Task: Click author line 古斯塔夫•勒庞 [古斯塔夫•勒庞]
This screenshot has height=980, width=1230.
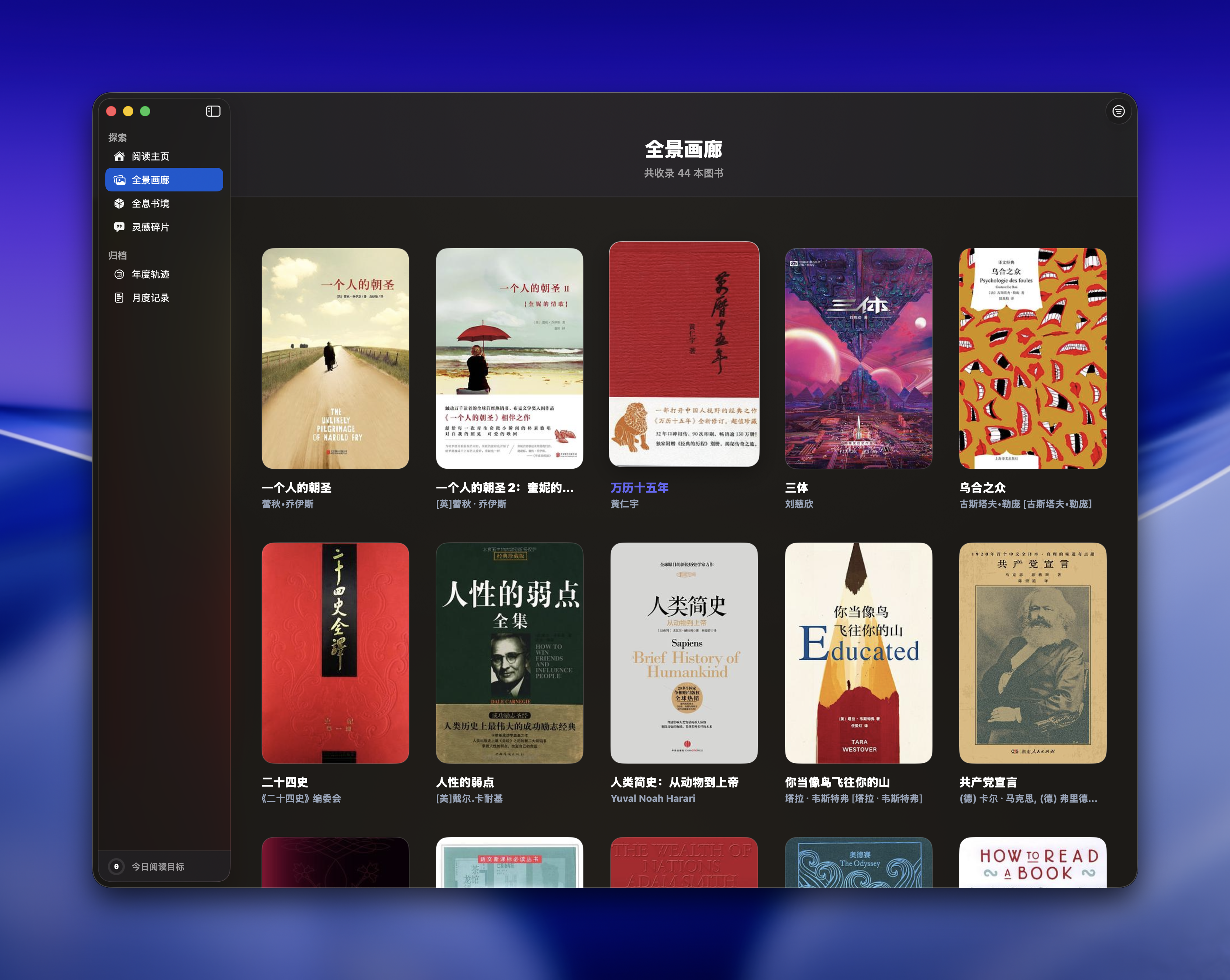Action: (1026, 504)
